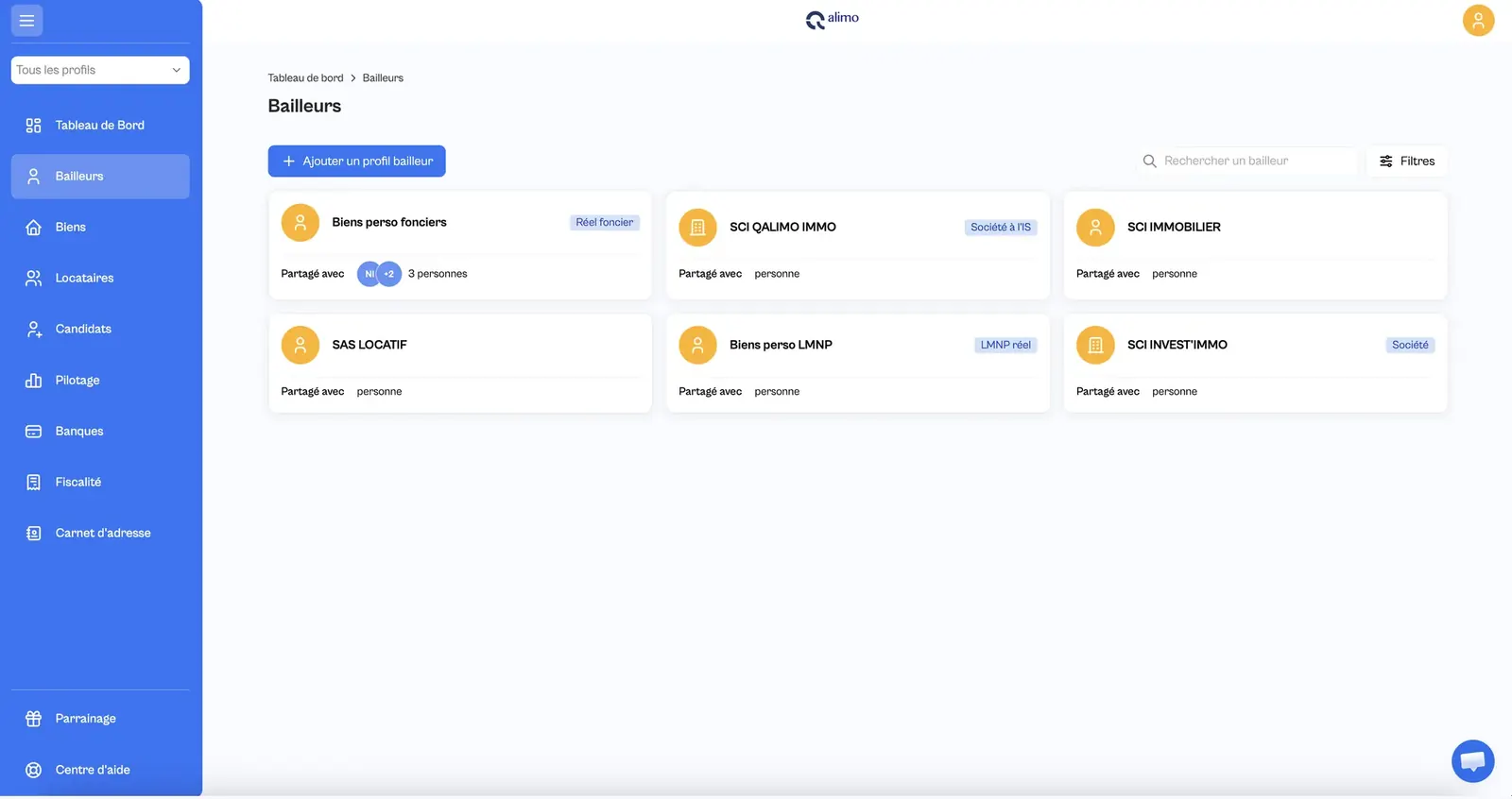The width and height of the screenshot is (1512, 799).
Task: Click the SCI QALIMO IMMO building icon
Action: [697, 228]
